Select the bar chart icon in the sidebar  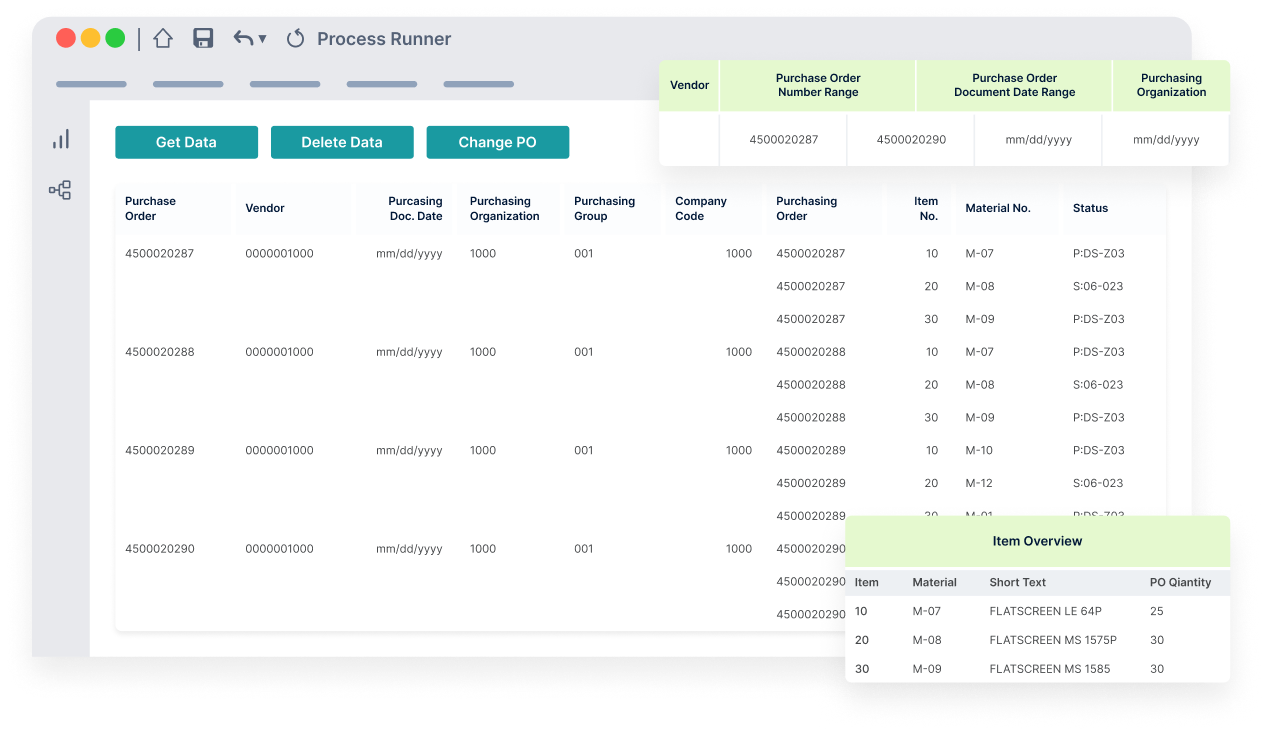(x=60, y=139)
